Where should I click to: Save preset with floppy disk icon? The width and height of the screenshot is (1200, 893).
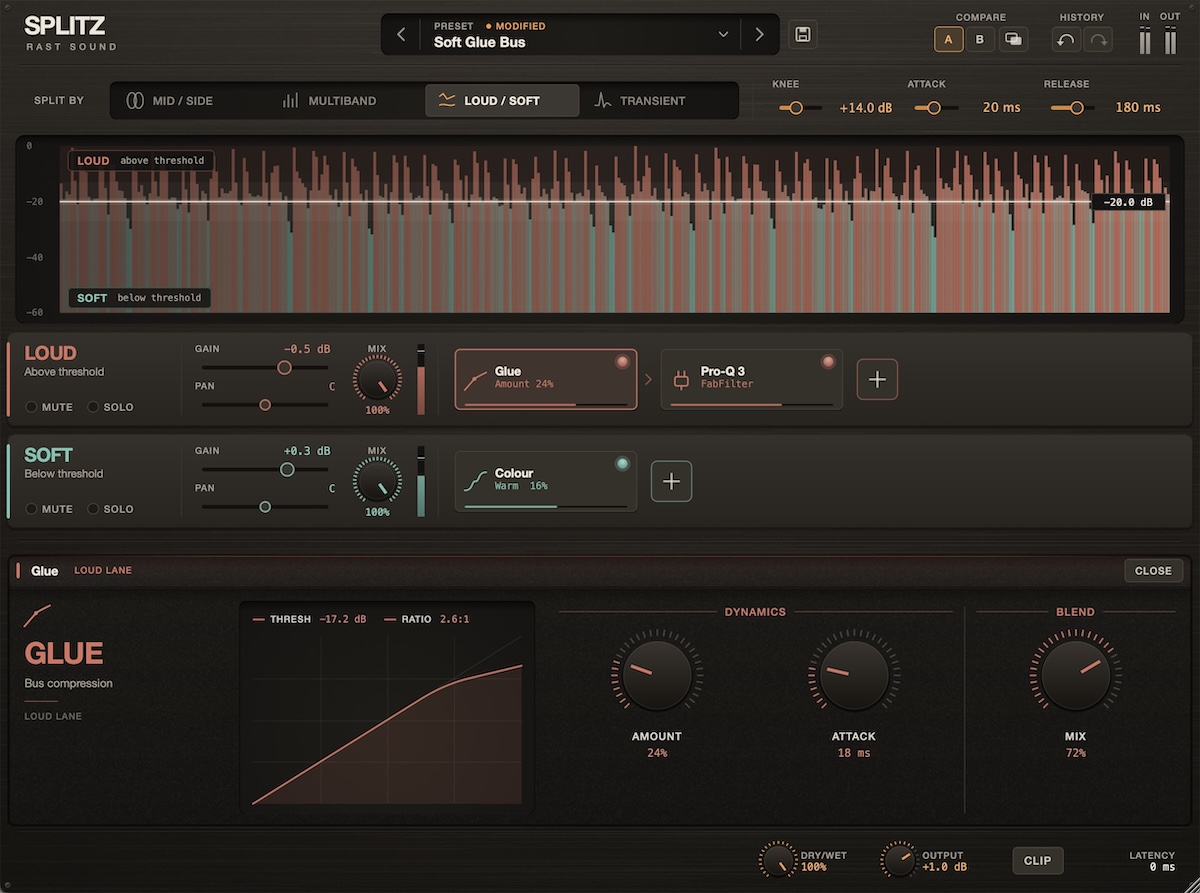point(802,35)
